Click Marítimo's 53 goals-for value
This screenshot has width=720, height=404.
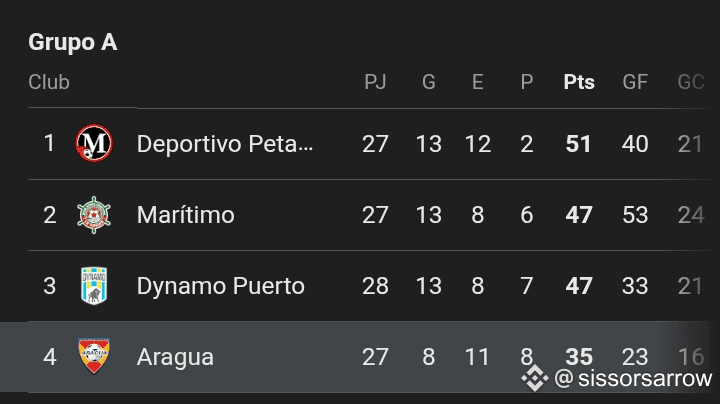click(x=635, y=215)
